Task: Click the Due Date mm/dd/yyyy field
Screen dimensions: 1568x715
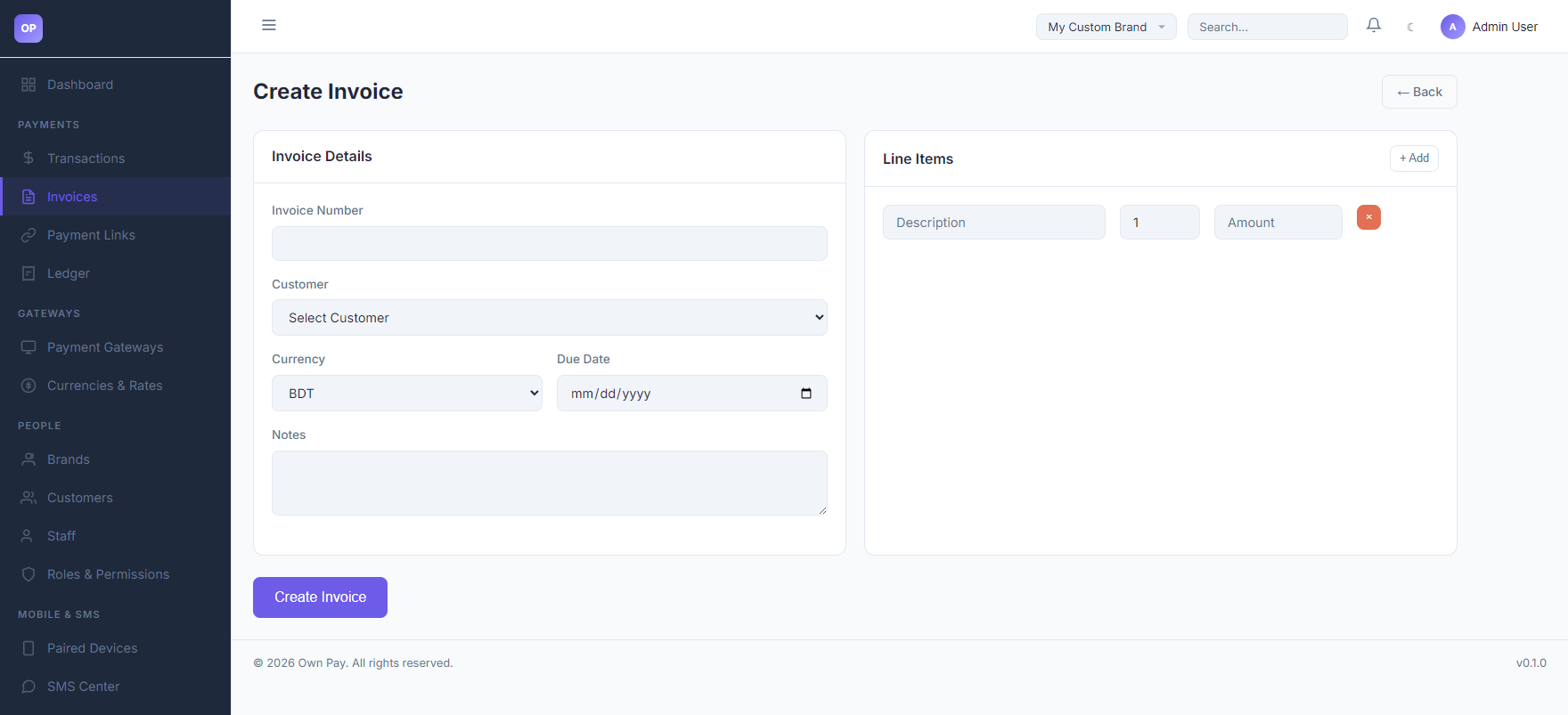Action: [x=692, y=394]
